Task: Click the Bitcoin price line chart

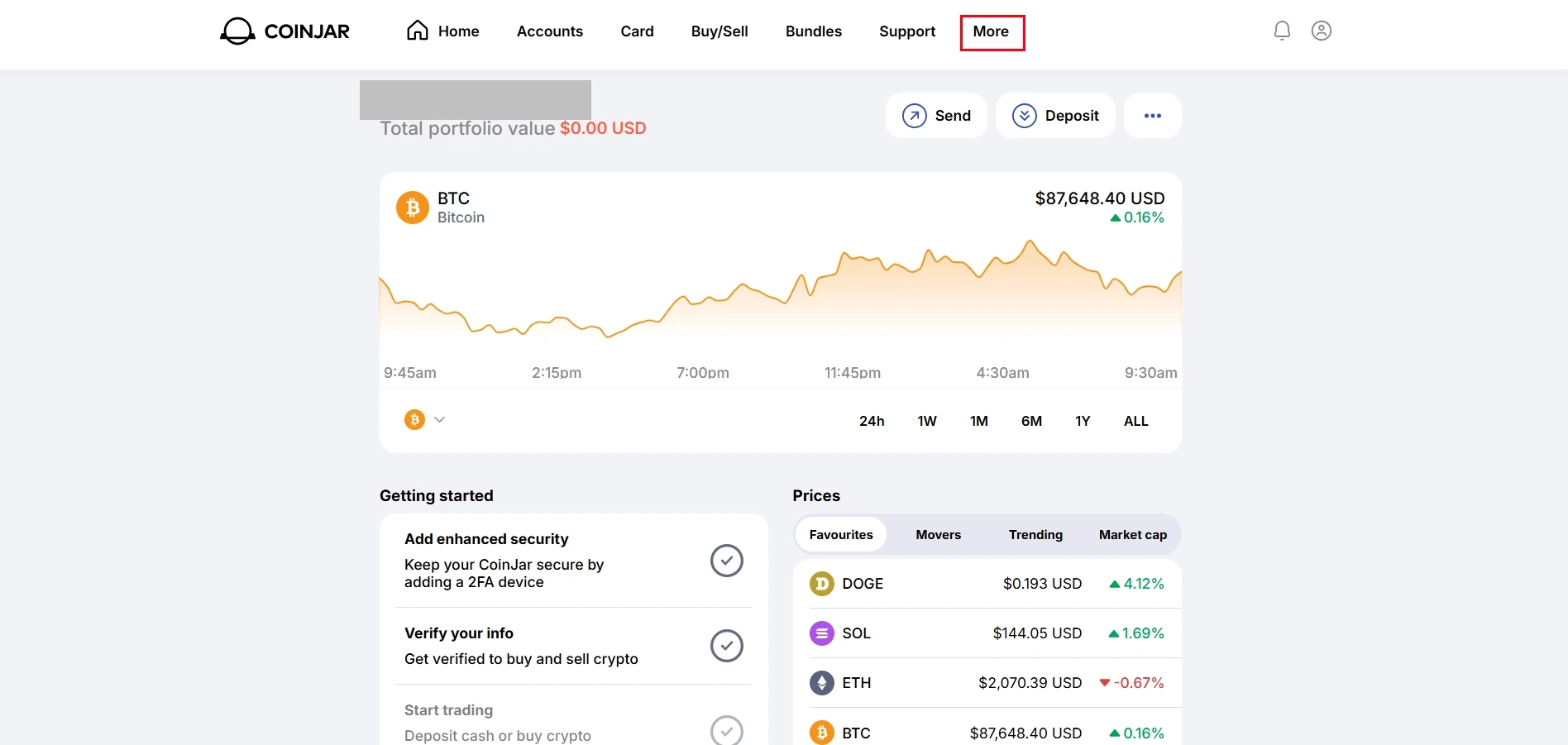Action: point(781,289)
